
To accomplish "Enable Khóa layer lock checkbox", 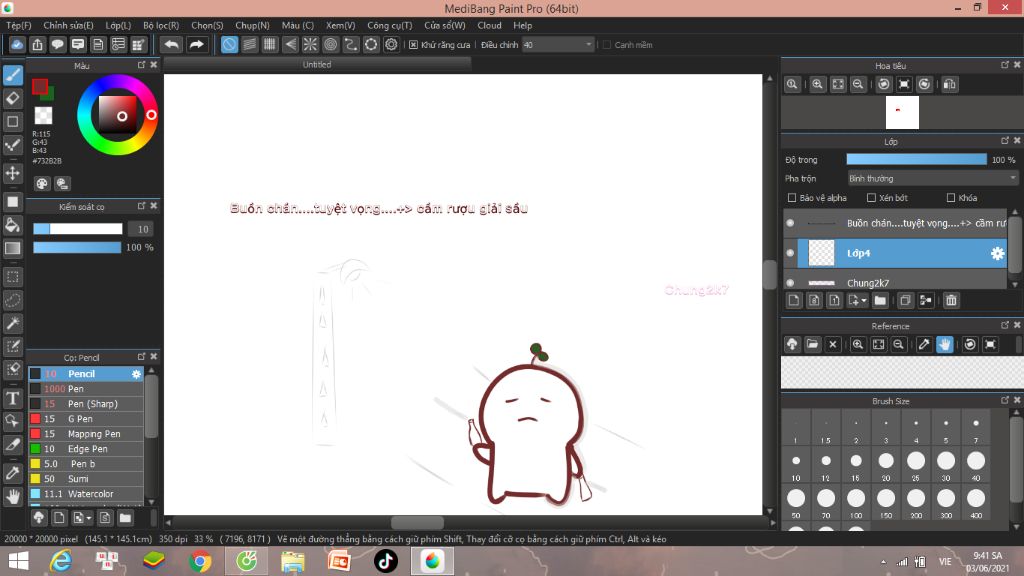I will click(x=951, y=198).
